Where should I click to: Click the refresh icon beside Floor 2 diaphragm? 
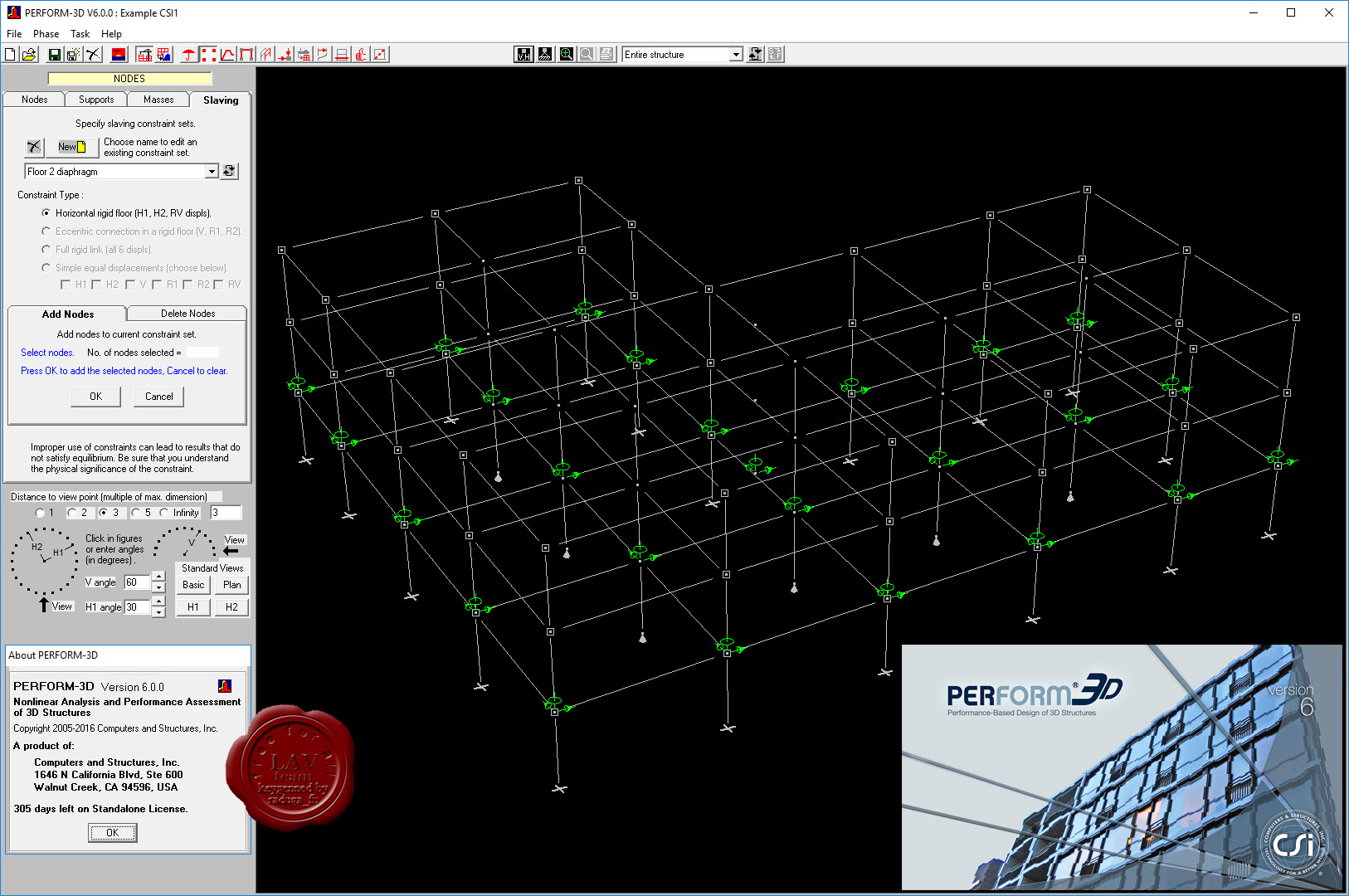coord(230,171)
